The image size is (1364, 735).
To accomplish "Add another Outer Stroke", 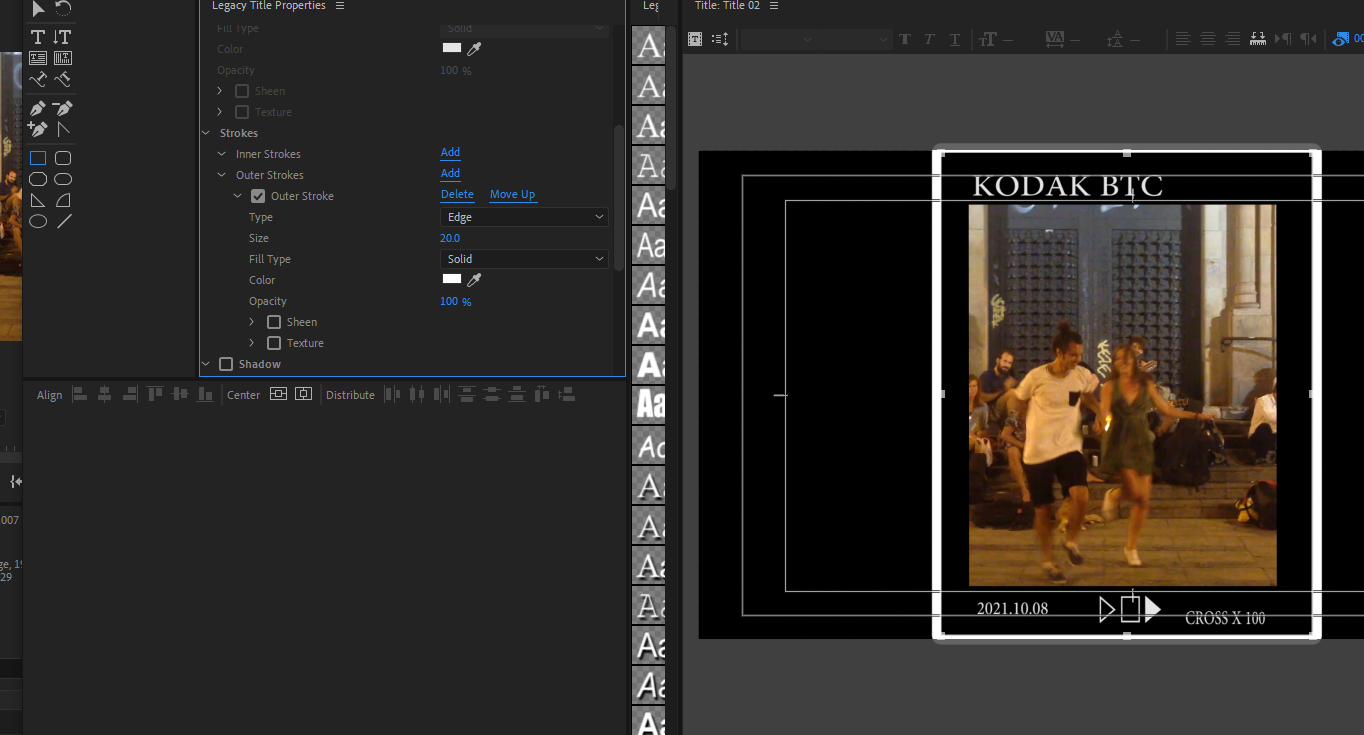I will coord(450,174).
